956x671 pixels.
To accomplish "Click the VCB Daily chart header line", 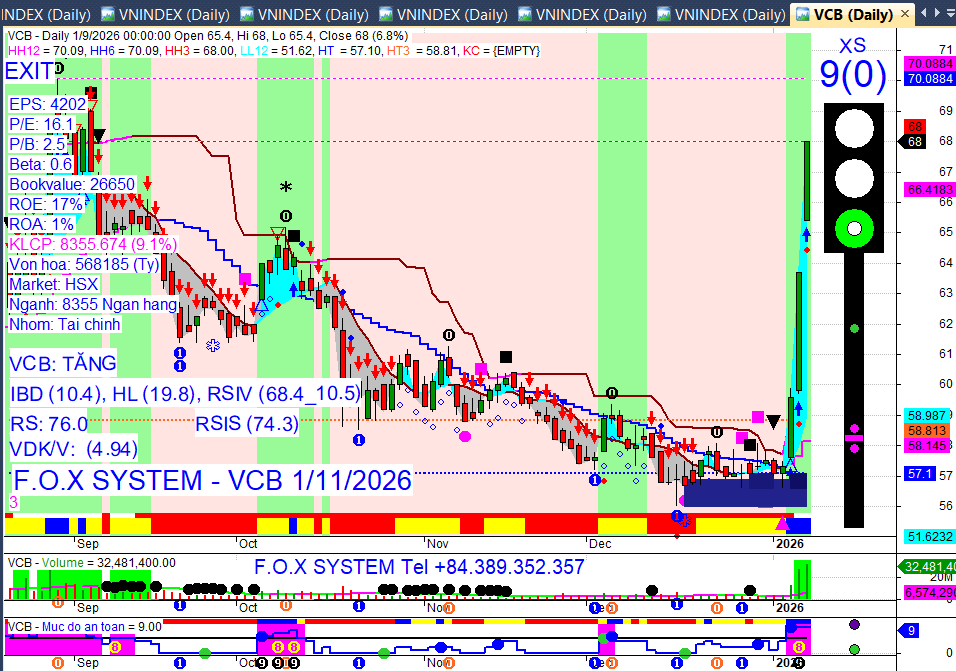I will (208, 36).
